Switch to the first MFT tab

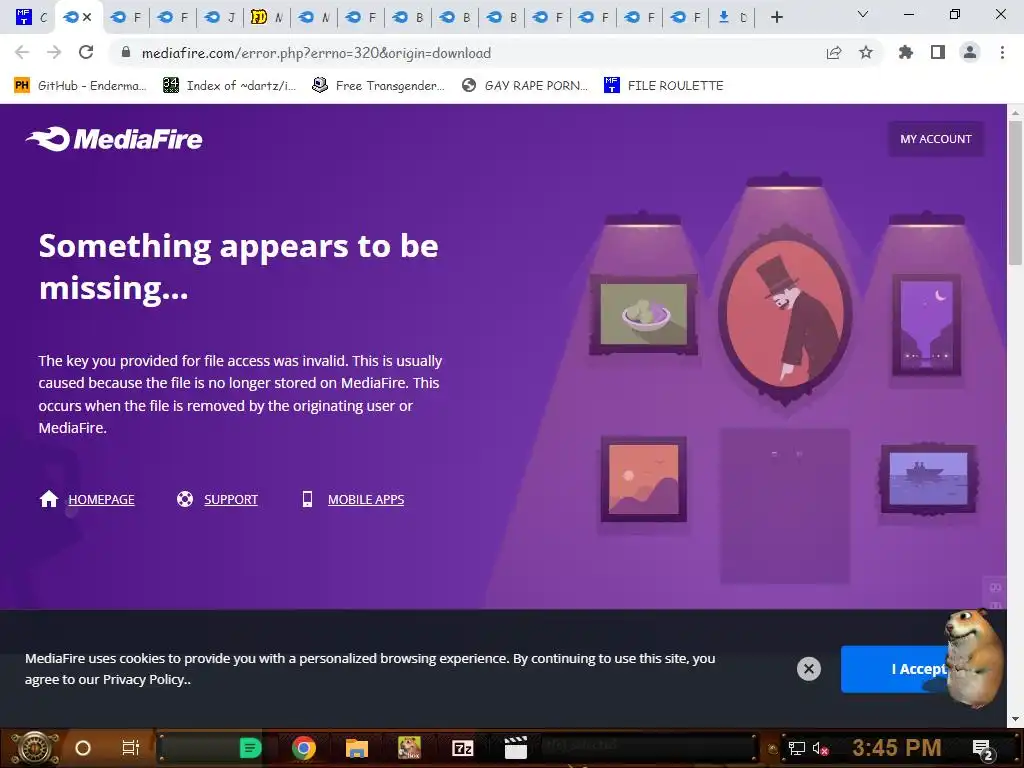pyautogui.click(x=31, y=17)
